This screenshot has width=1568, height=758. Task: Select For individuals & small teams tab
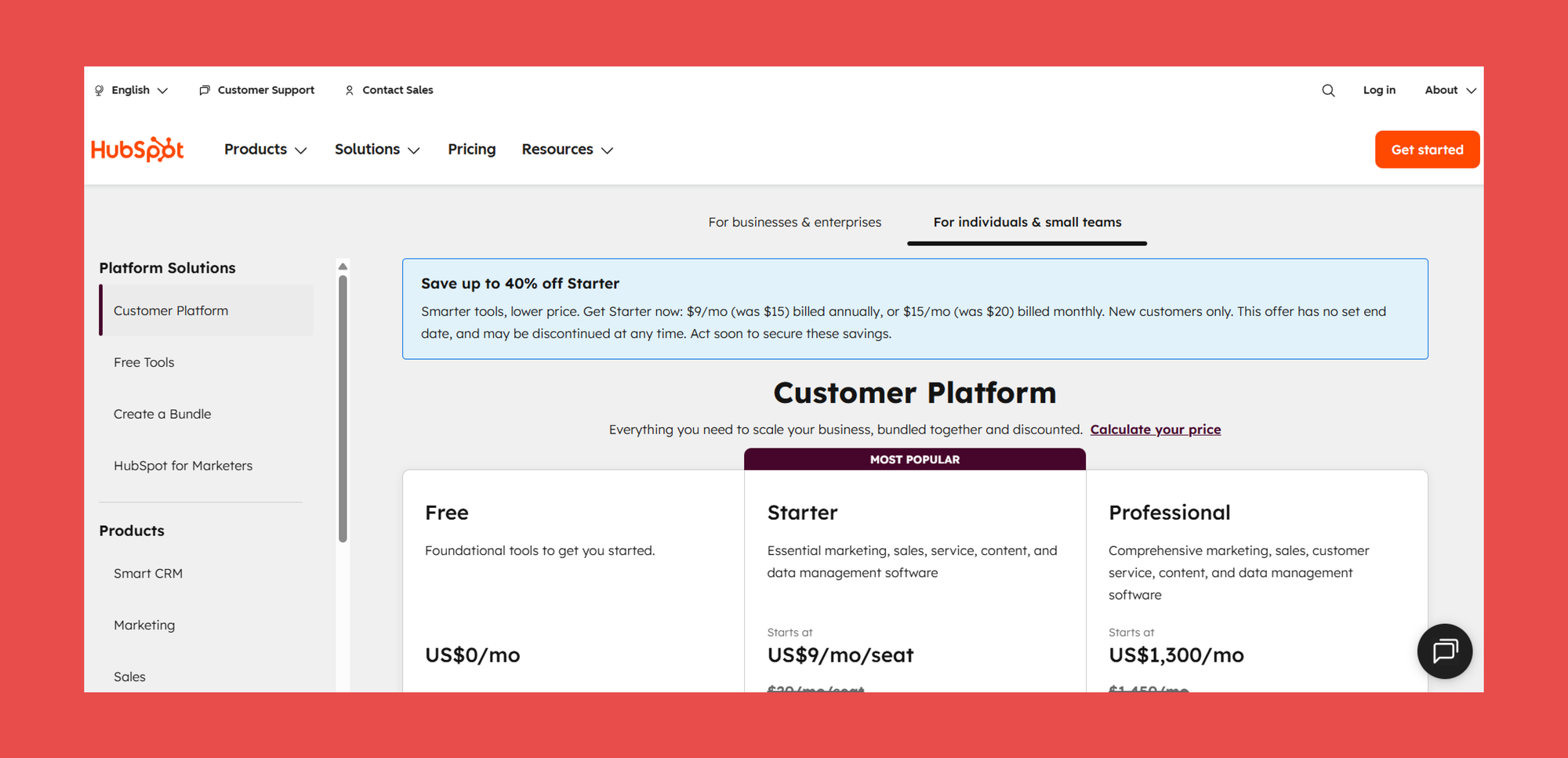click(1027, 222)
